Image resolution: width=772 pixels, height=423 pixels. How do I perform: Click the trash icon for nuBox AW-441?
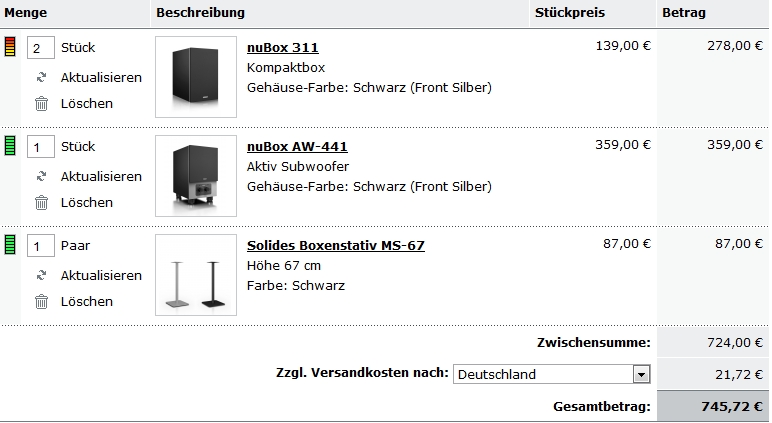[x=41, y=202]
